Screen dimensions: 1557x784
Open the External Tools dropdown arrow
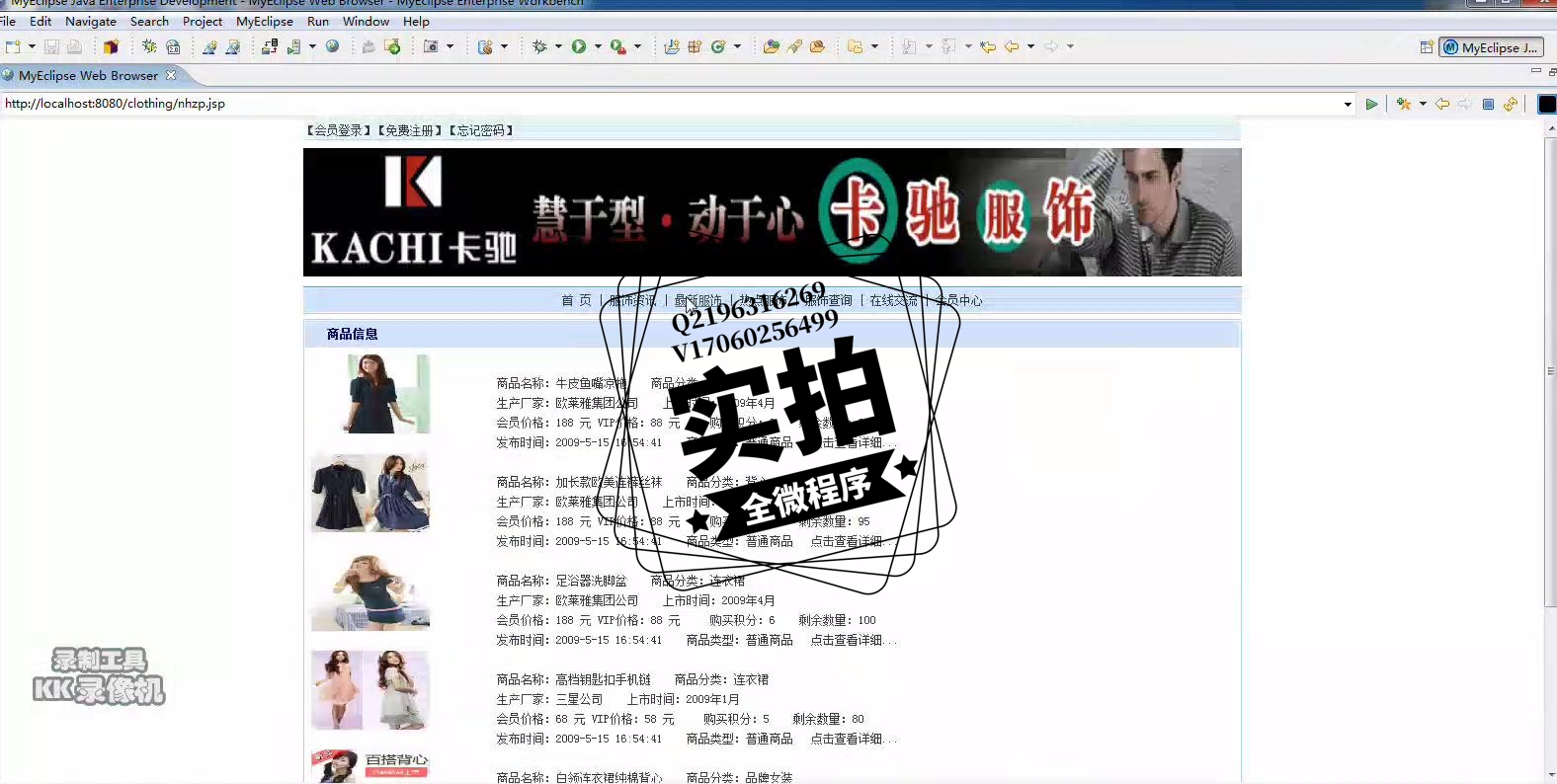[637, 46]
